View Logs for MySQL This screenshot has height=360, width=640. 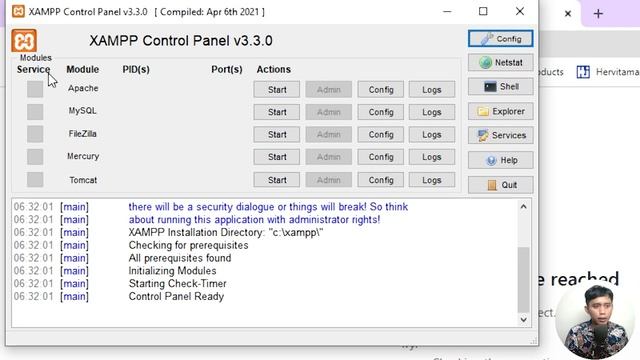[x=432, y=112]
